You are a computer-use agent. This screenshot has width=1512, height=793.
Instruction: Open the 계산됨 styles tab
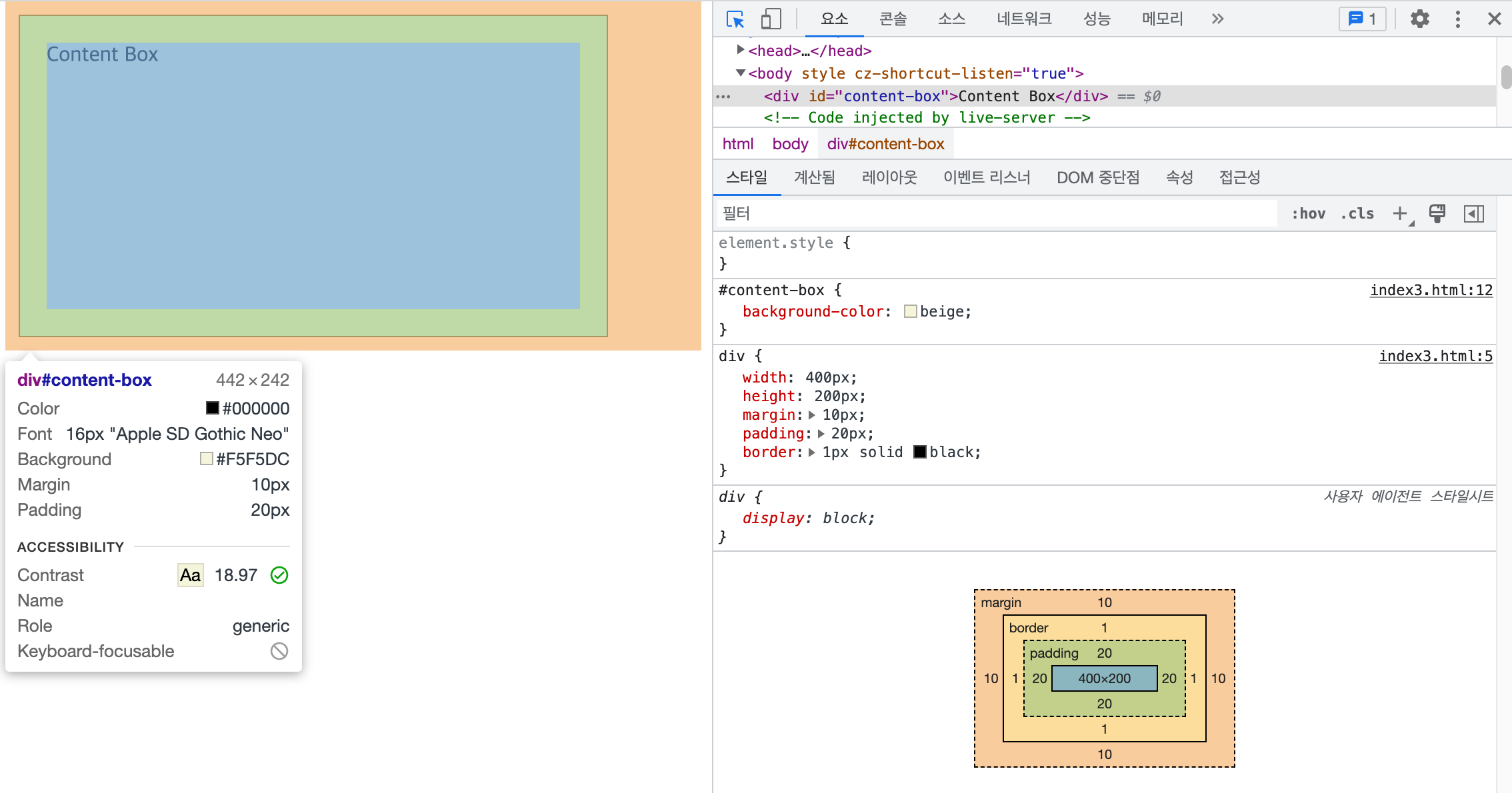(814, 178)
